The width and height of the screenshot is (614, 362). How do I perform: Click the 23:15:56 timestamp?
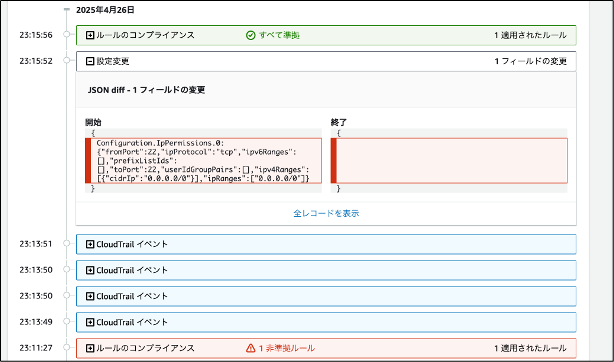36,35
